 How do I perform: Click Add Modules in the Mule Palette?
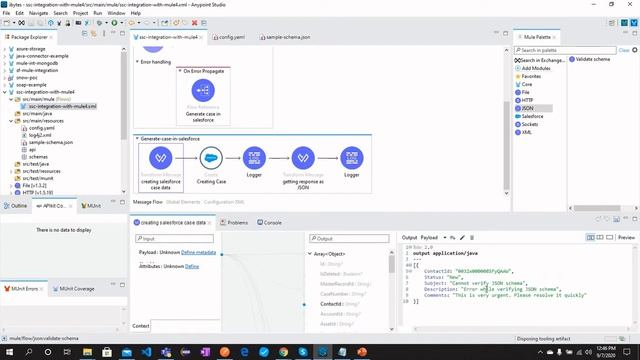tap(533, 68)
